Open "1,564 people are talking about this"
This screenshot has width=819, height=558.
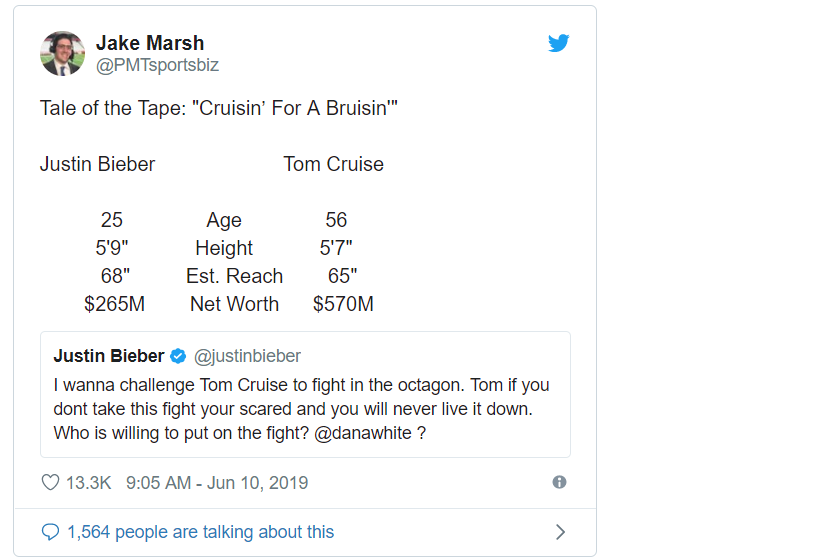(200, 532)
